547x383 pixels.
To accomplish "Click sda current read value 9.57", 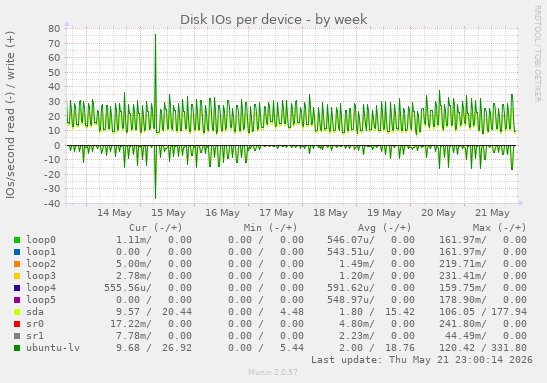I will coord(128,312).
